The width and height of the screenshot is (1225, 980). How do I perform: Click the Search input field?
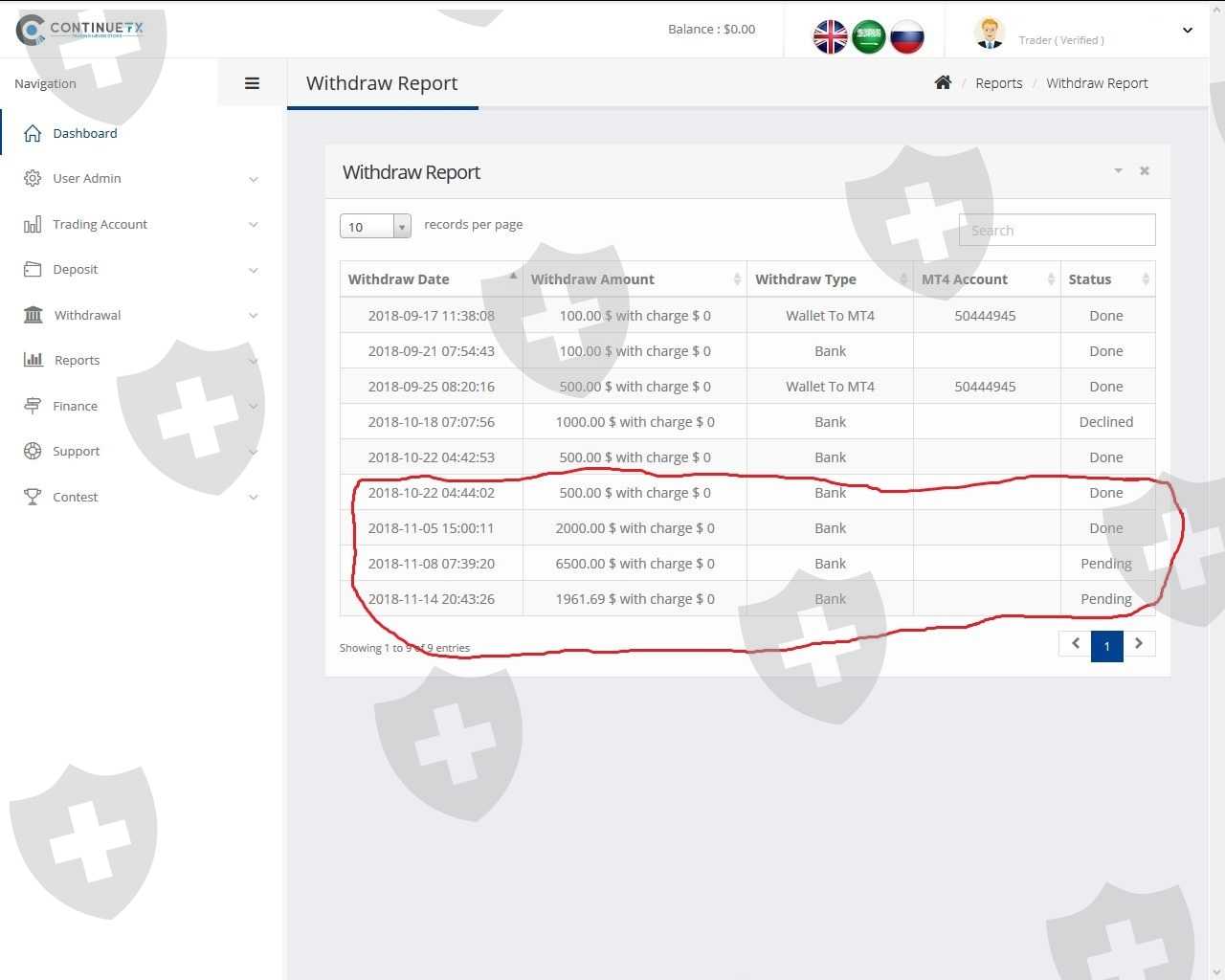click(x=1058, y=230)
